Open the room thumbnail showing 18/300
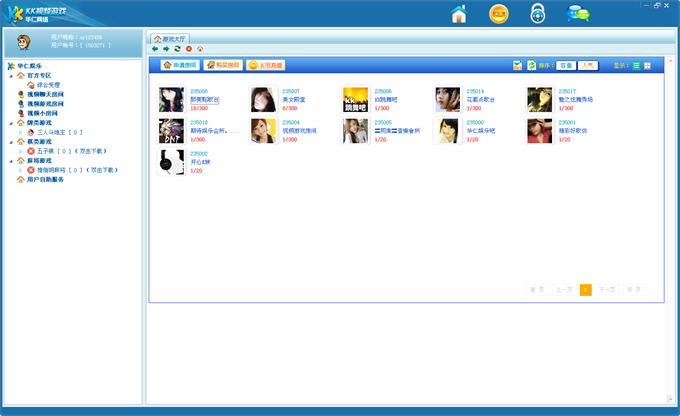This screenshot has width=680, height=416. 171,99
